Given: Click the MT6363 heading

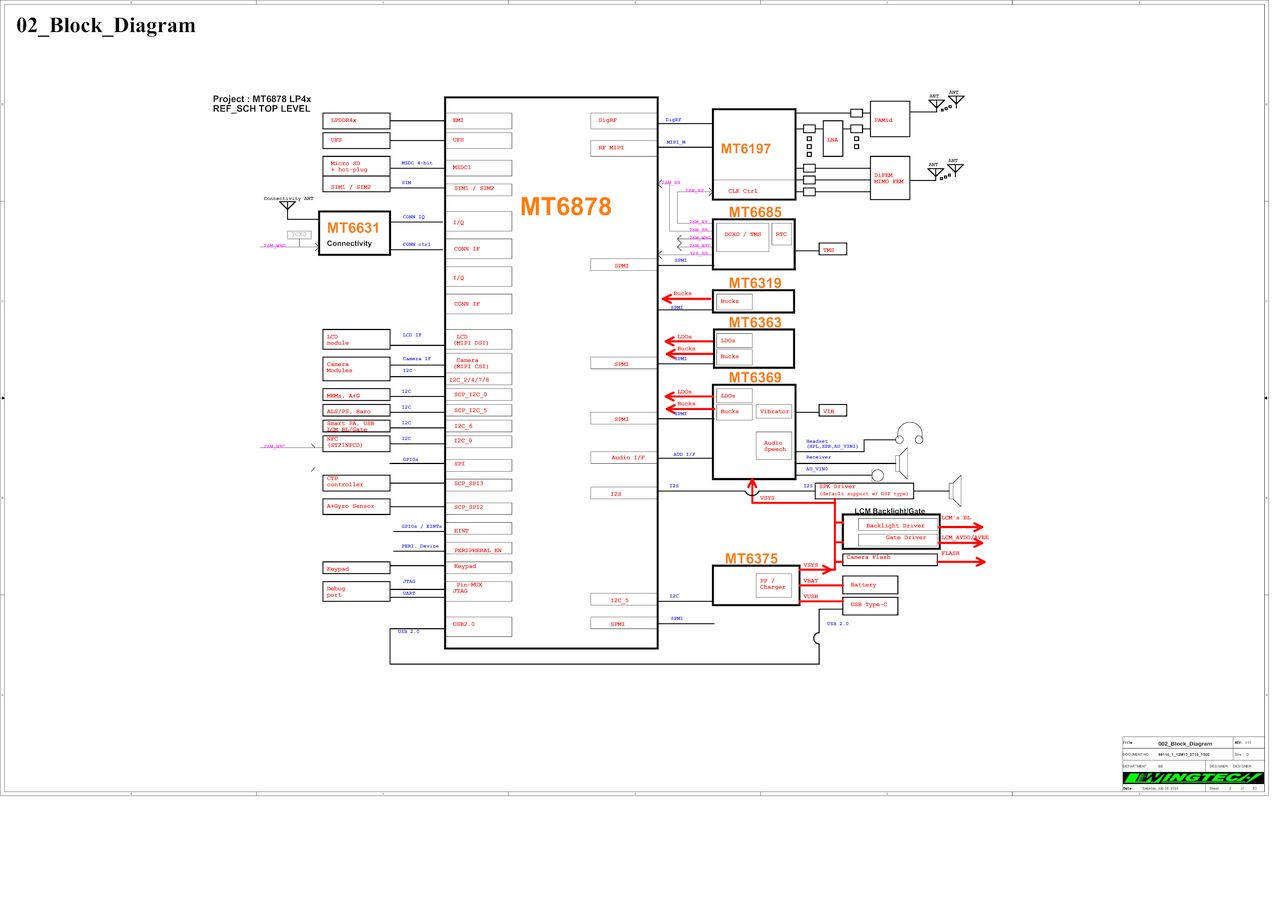Looking at the screenshot, I should click(755, 322).
